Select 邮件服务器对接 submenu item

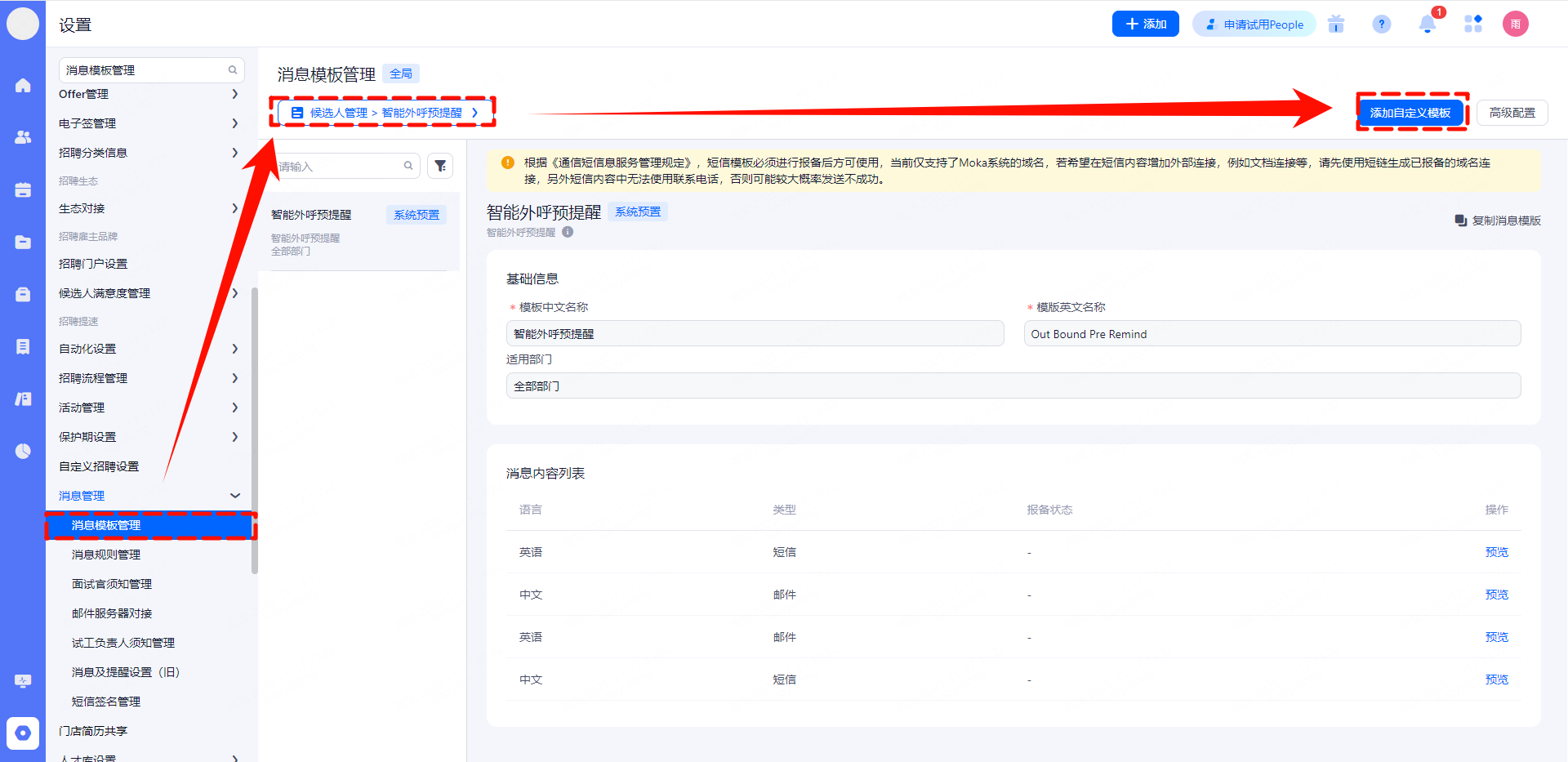pyautogui.click(x=112, y=613)
